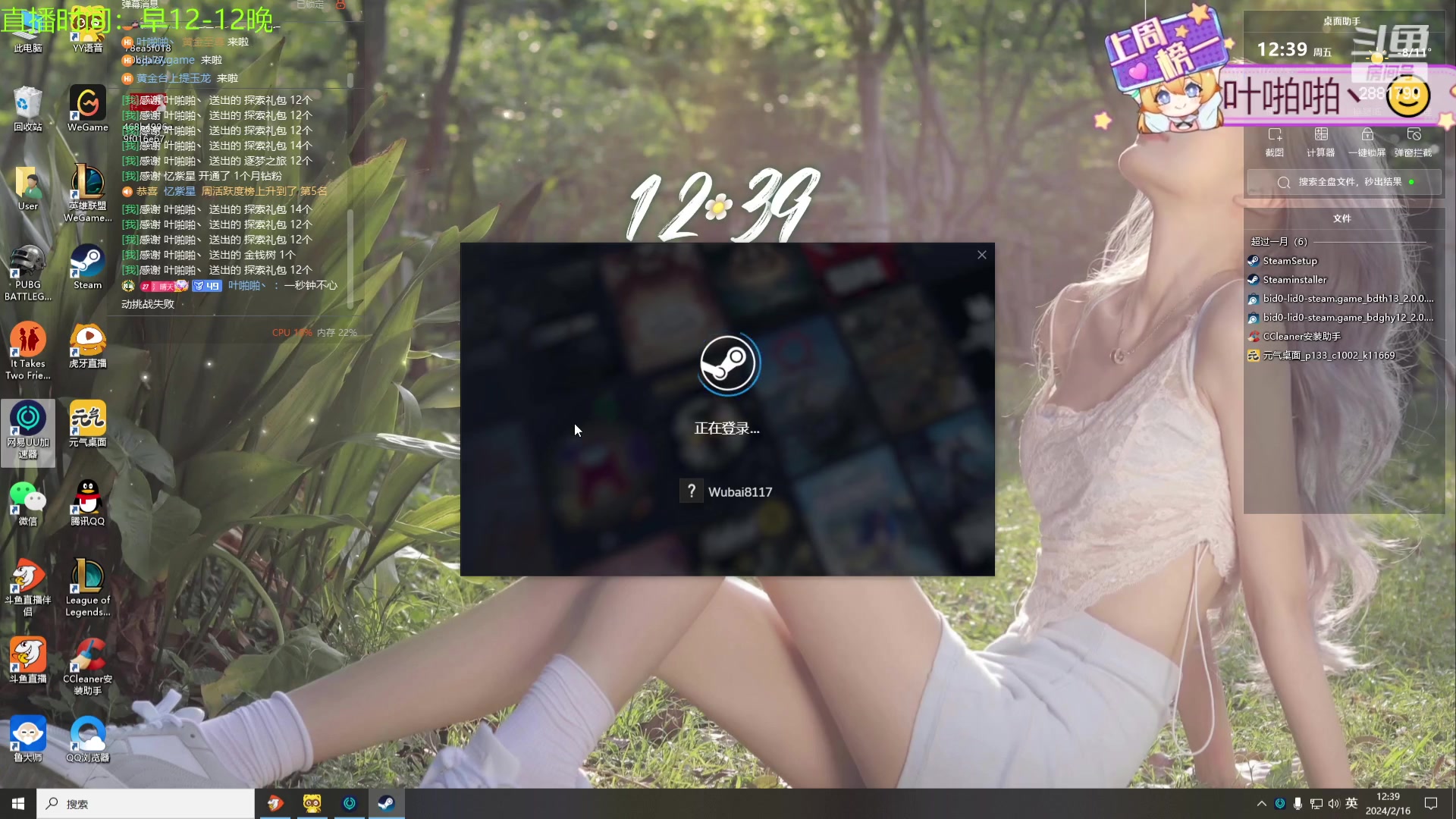The width and height of the screenshot is (1456, 819).
Task: Open the CCleaner安装助手 file entry
Action: pyautogui.click(x=1301, y=337)
